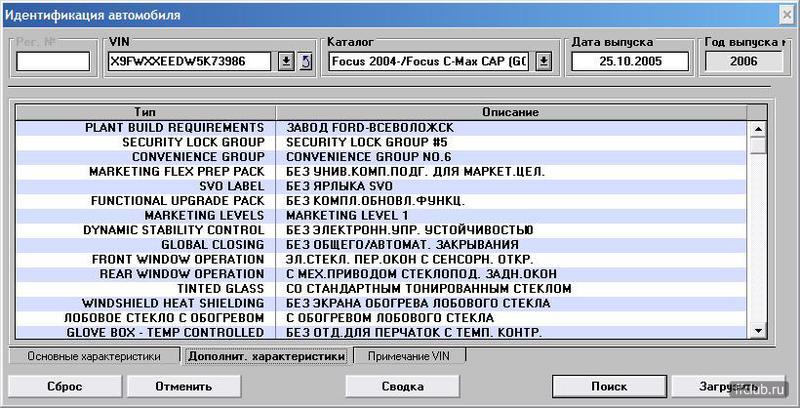Click the Тип column header
Image resolution: width=800 pixels, height=408 pixels.
(x=145, y=112)
